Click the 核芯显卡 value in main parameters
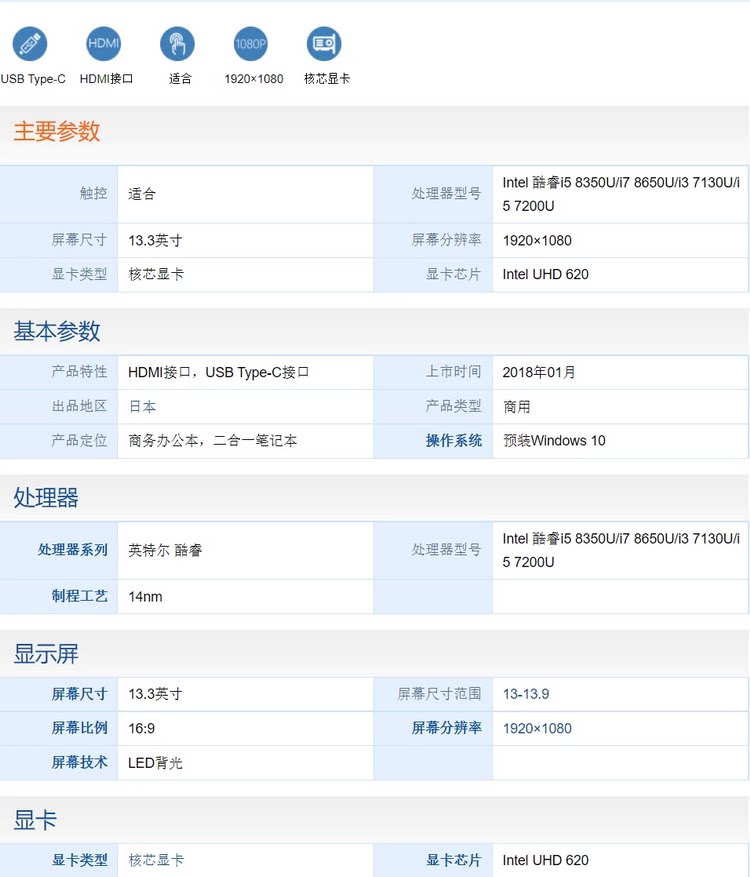Image resolution: width=750 pixels, height=877 pixels. 156,274
